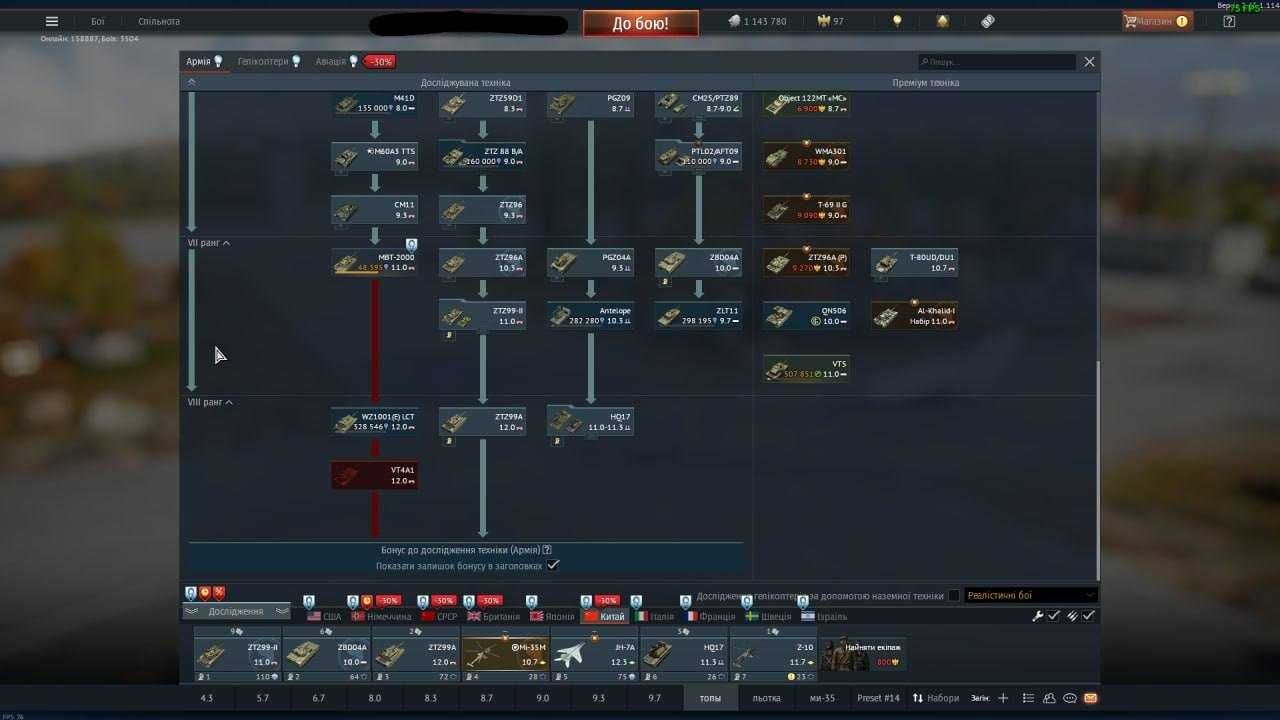Add a new preset with plus icon
The height and width of the screenshot is (720, 1280).
pos(1003,698)
